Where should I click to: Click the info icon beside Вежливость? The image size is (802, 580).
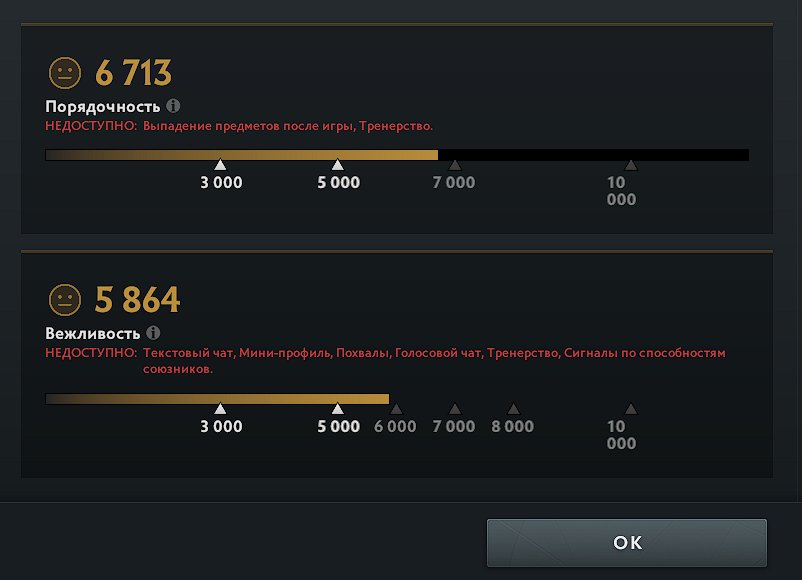pos(153,333)
